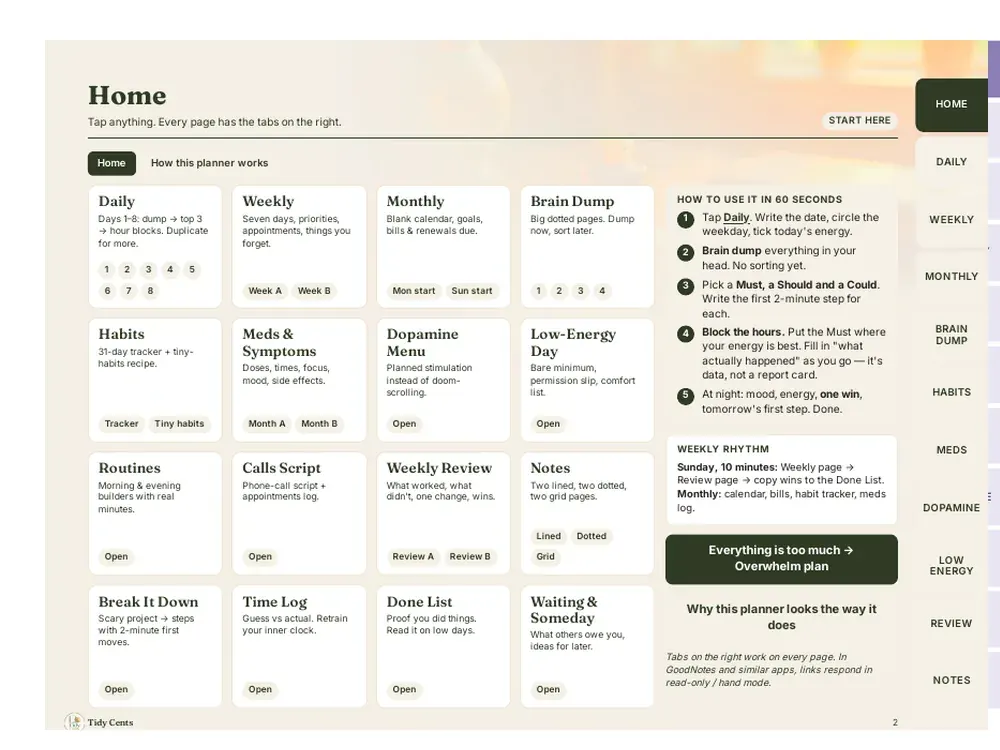1000x750 pixels.
Task: Open Daily page day 8
Action: (150, 291)
